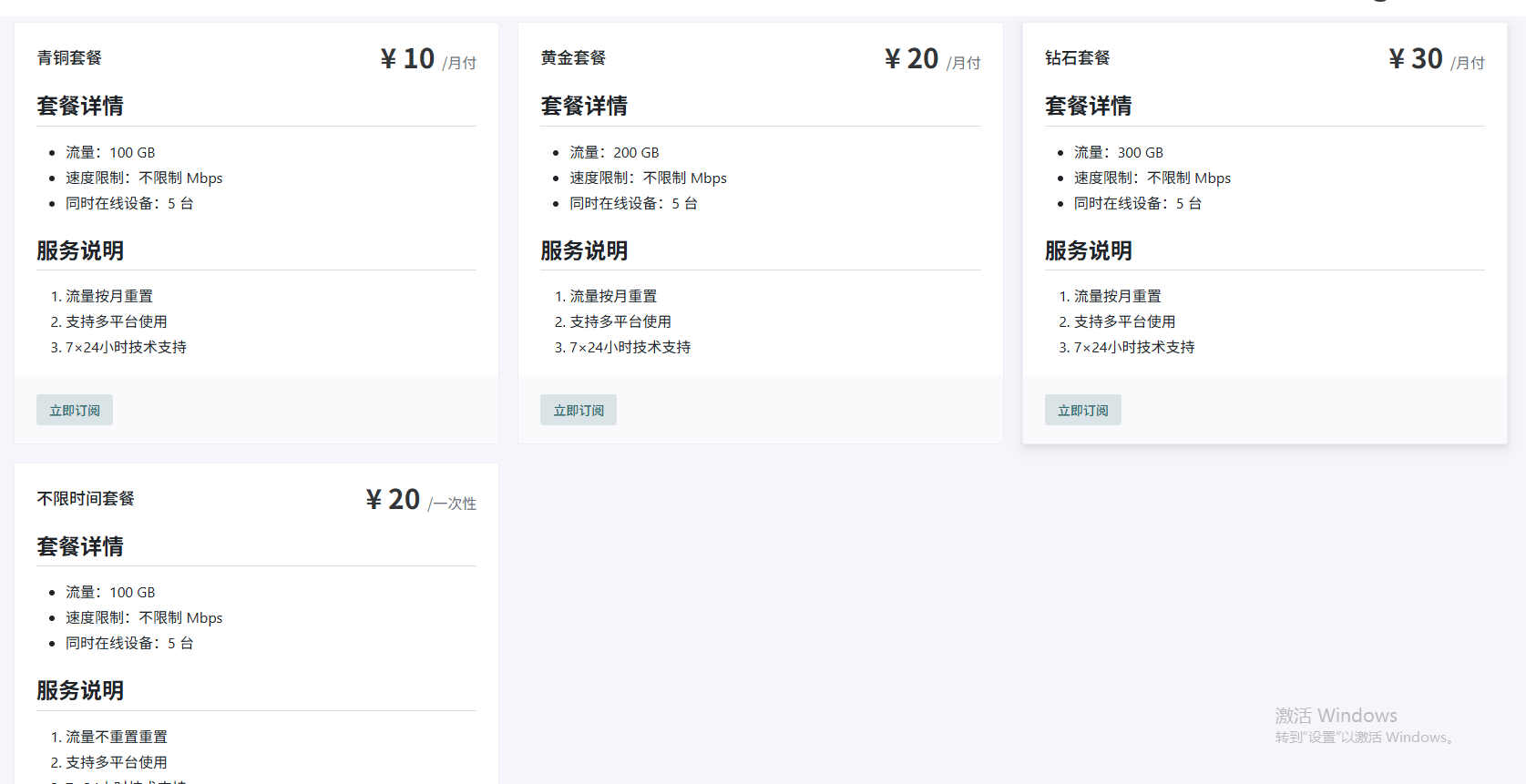
Task: Click 7×24小时技术支持 in 黄金套餐 card
Action: (630, 348)
